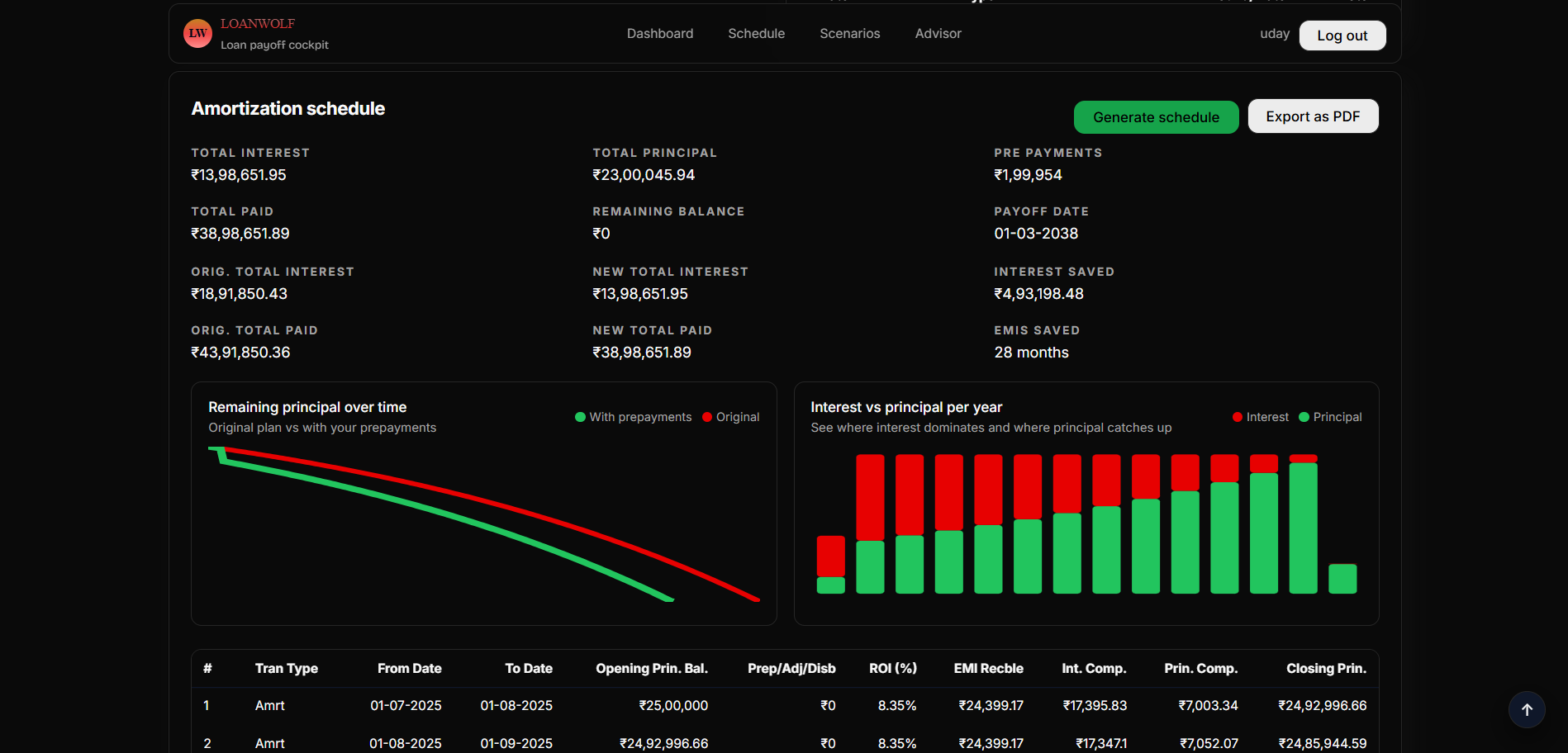Click the red Interest legend marker
The width and height of the screenshot is (1568, 753).
[1236, 417]
